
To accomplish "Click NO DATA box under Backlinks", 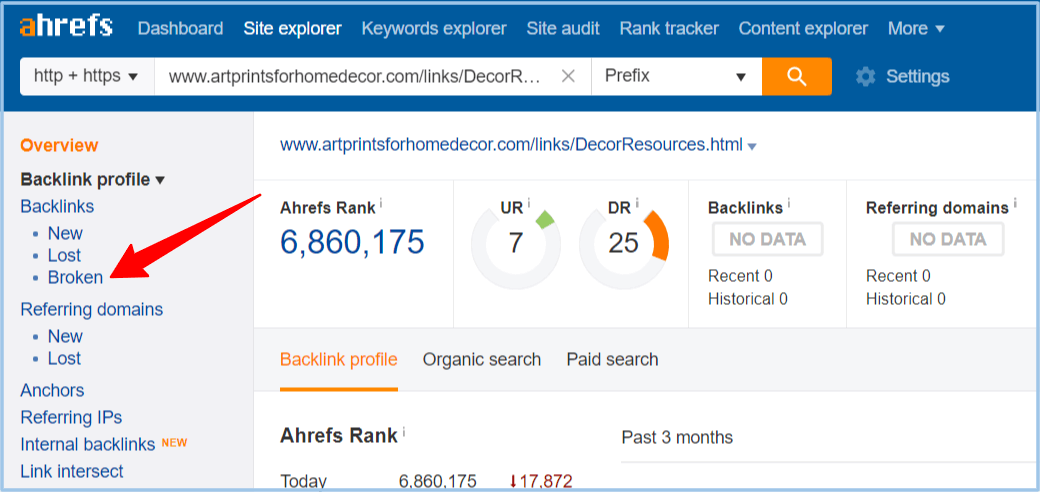I will click(x=767, y=239).
